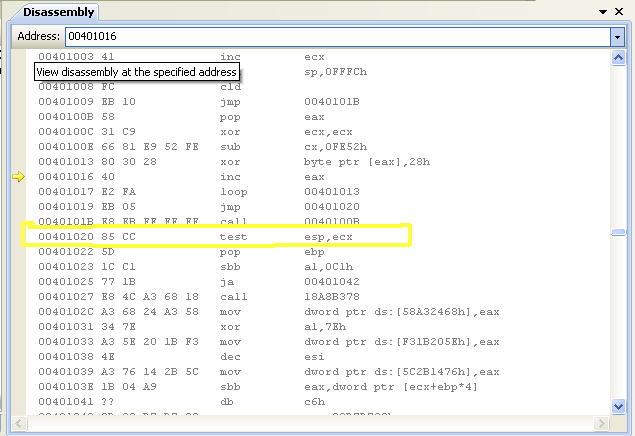The width and height of the screenshot is (635, 436).
Task: Select line 00401039 mov ds:[5C2B1476h],eax
Action: (x=269, y=371)
